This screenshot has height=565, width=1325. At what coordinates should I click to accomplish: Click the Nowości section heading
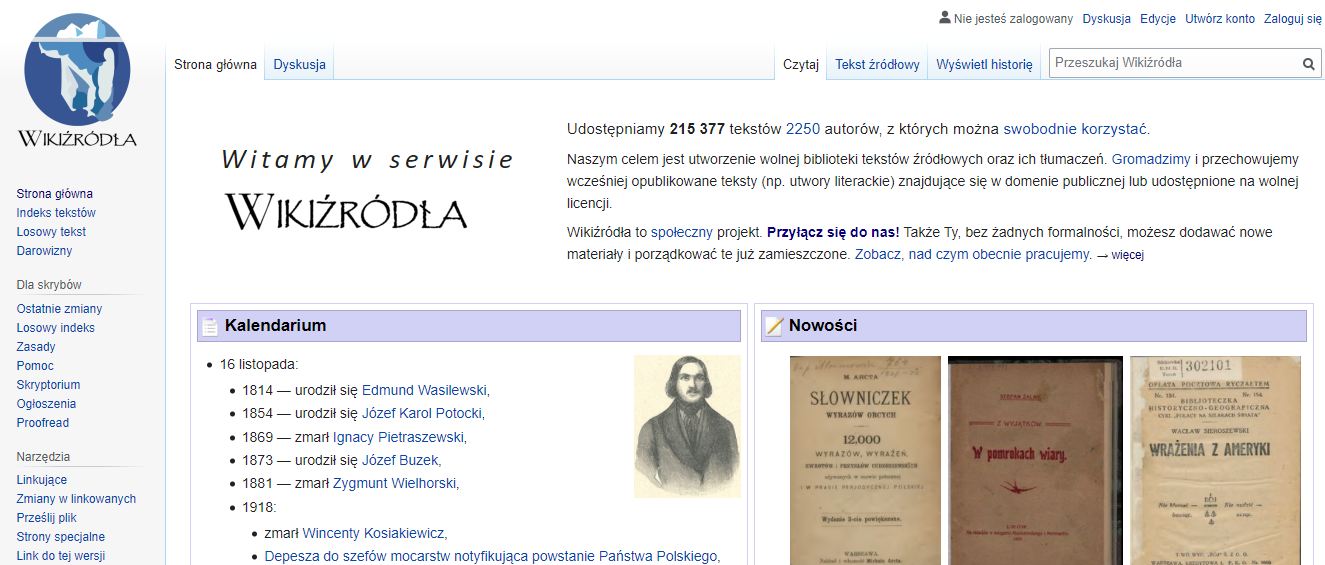coord(822,325)
